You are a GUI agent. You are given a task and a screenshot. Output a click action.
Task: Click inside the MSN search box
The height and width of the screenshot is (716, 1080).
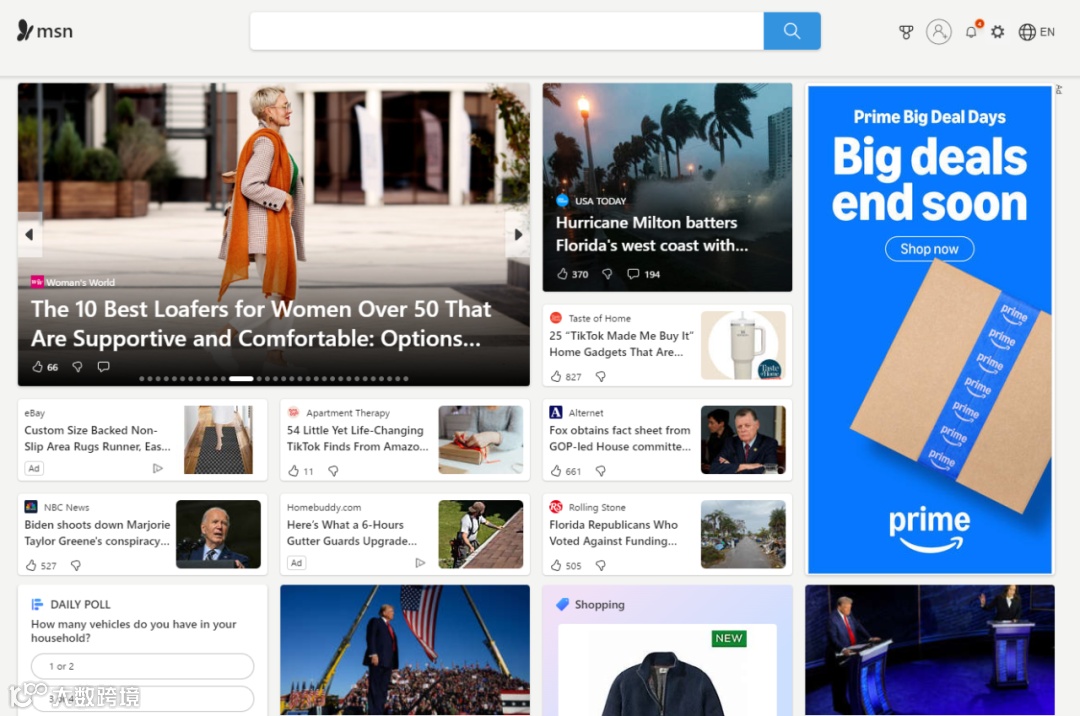point(506,31)
